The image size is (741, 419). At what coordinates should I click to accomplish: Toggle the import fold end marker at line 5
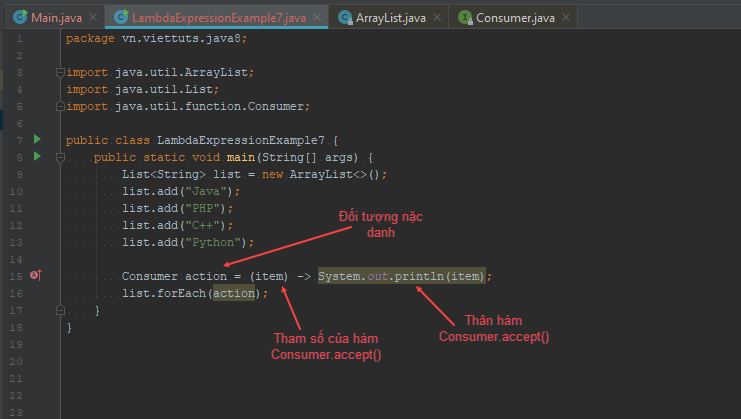(x=60, y=106)
